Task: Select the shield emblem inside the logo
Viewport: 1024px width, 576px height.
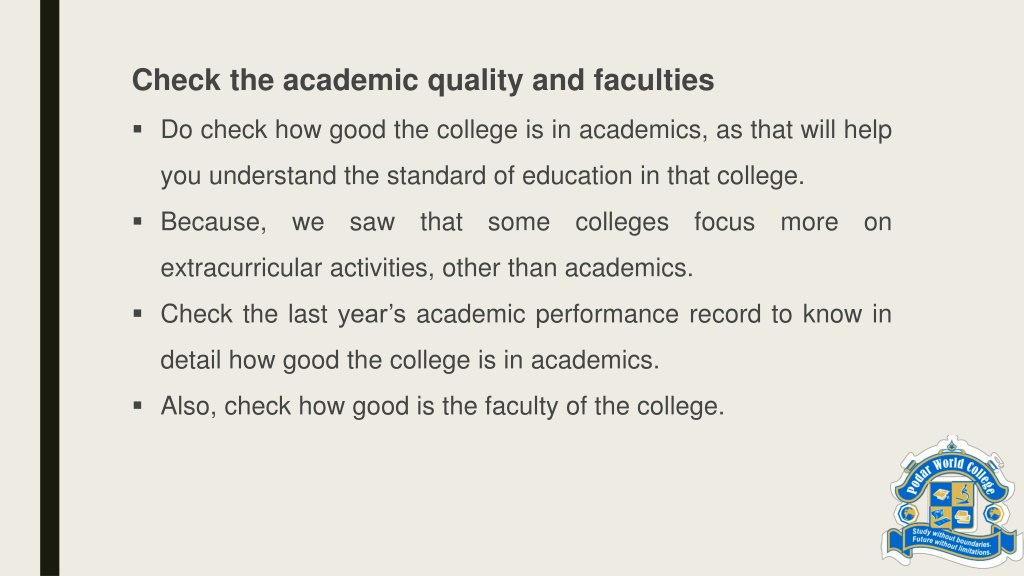Action: [x=952, y=506]
